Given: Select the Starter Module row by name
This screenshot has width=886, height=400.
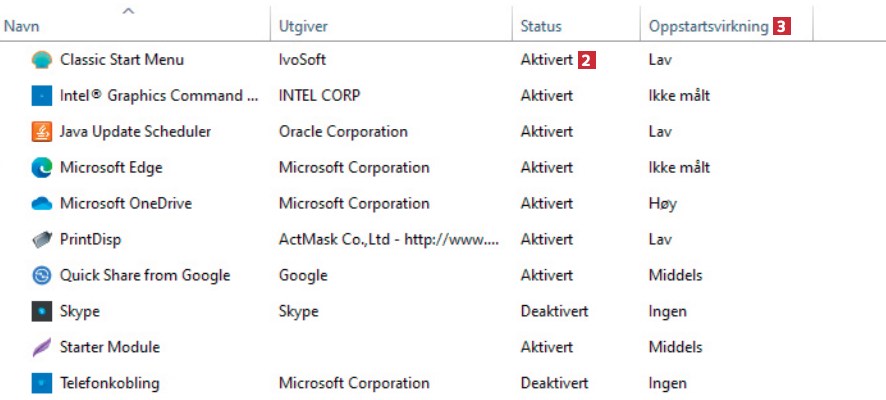Looking at the screenshot, I should [x=110, y=348].
